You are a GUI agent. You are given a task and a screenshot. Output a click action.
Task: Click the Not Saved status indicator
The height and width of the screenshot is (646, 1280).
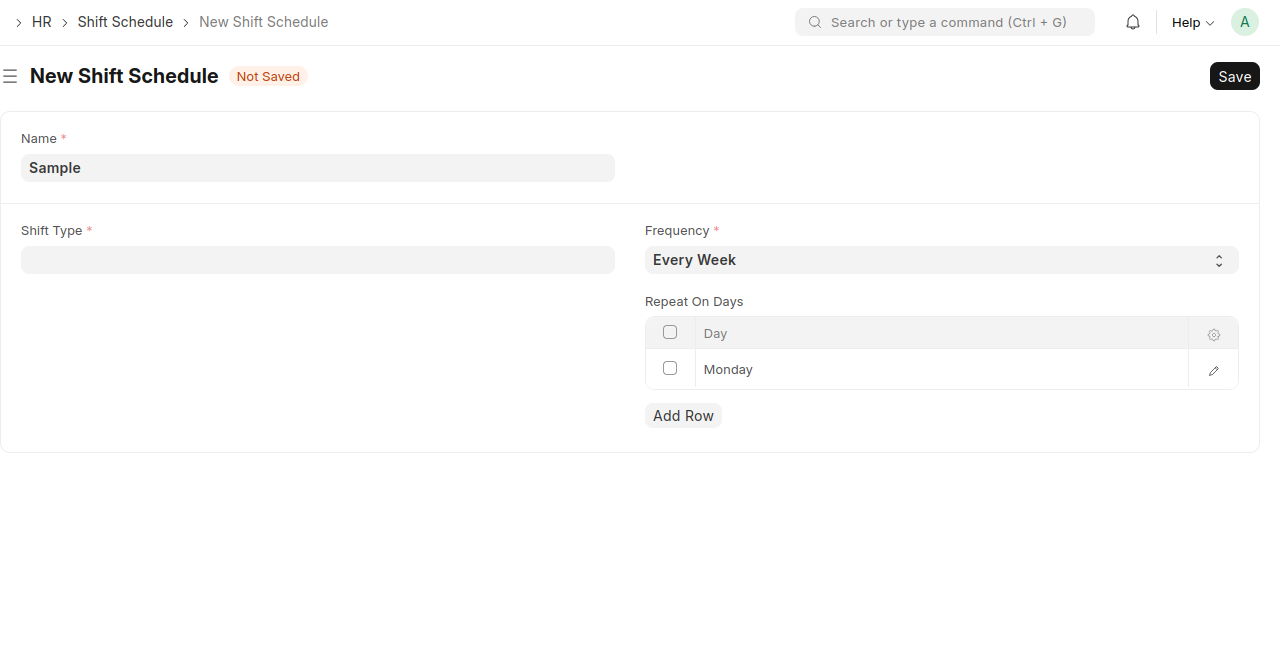[268, 76]
